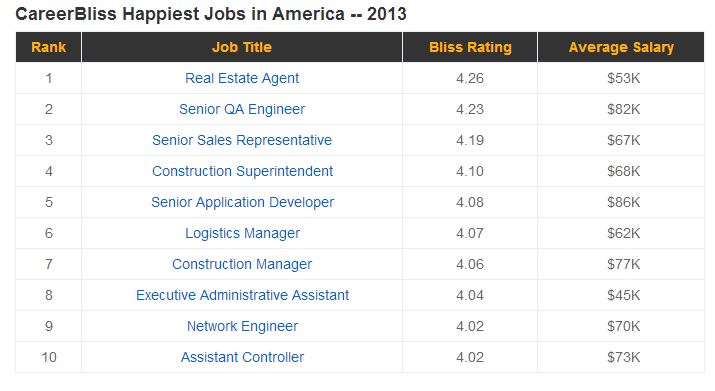715x391 pixels.
Task: Click the 4.10 bliss rating cell
Action: click(x=470, y=171)
